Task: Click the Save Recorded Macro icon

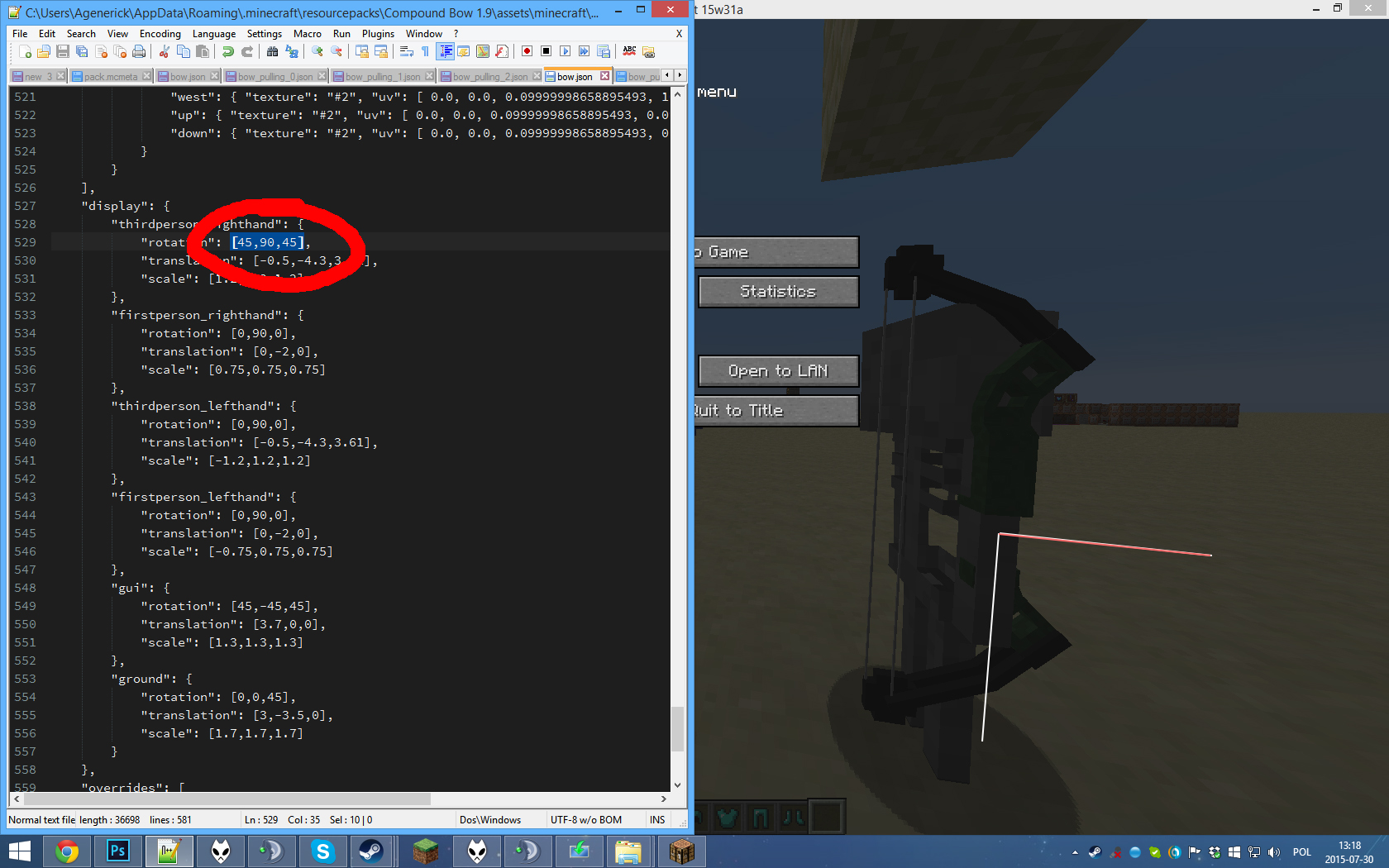Action: pyautogui.click(x=604, y=52)
